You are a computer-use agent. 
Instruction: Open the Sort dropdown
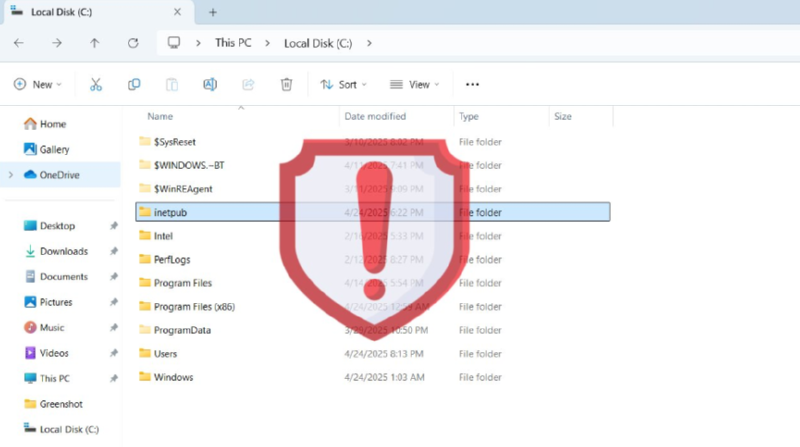(x=343, y=85)
